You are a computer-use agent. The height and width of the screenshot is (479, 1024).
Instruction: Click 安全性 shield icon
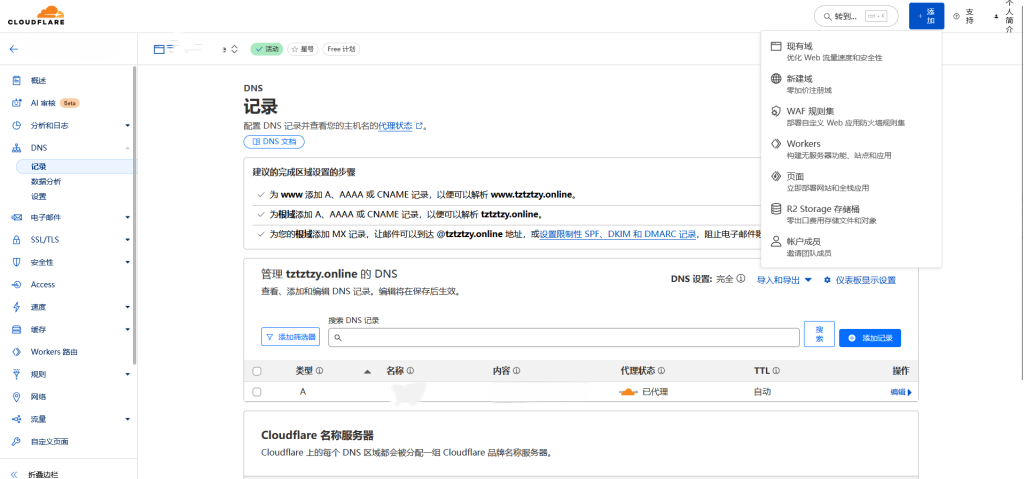coord(17,262)
